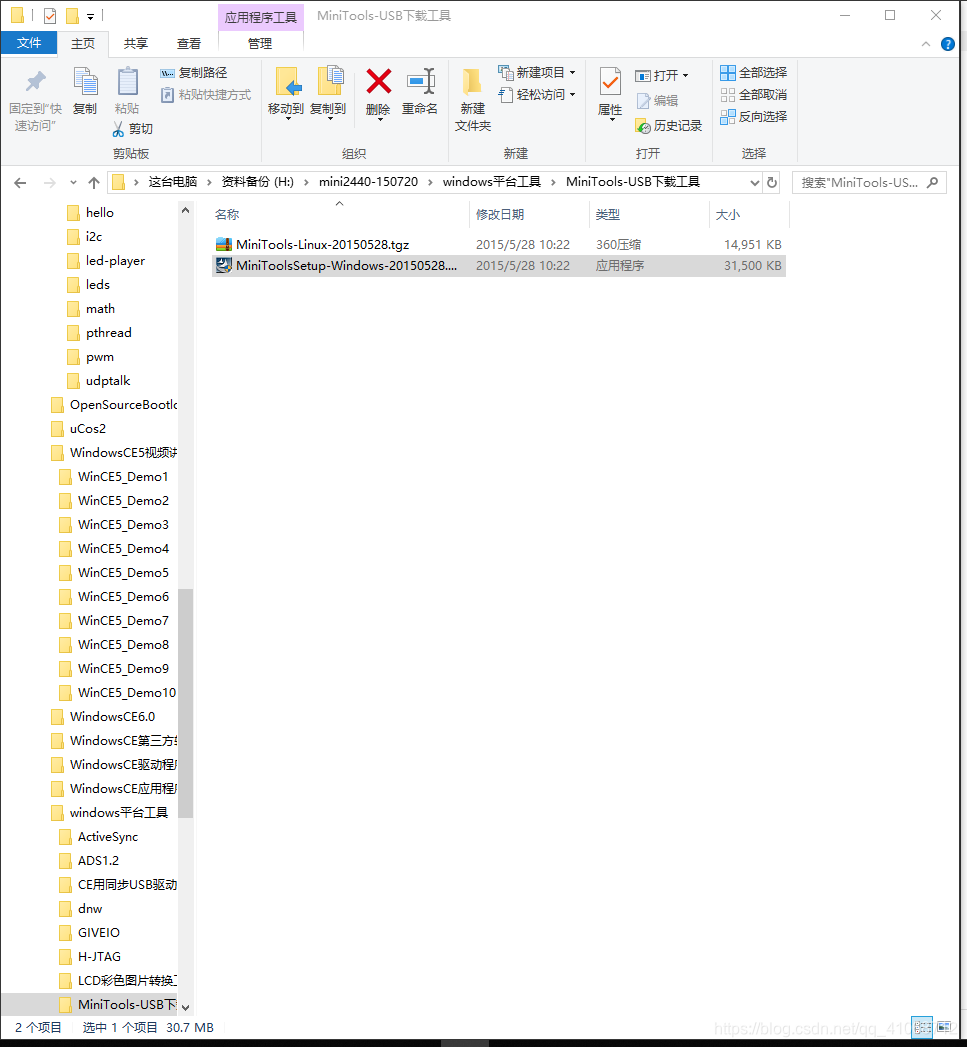Open file History record
This screenshot has height=1047, width=967.
[x=668, y=126]
